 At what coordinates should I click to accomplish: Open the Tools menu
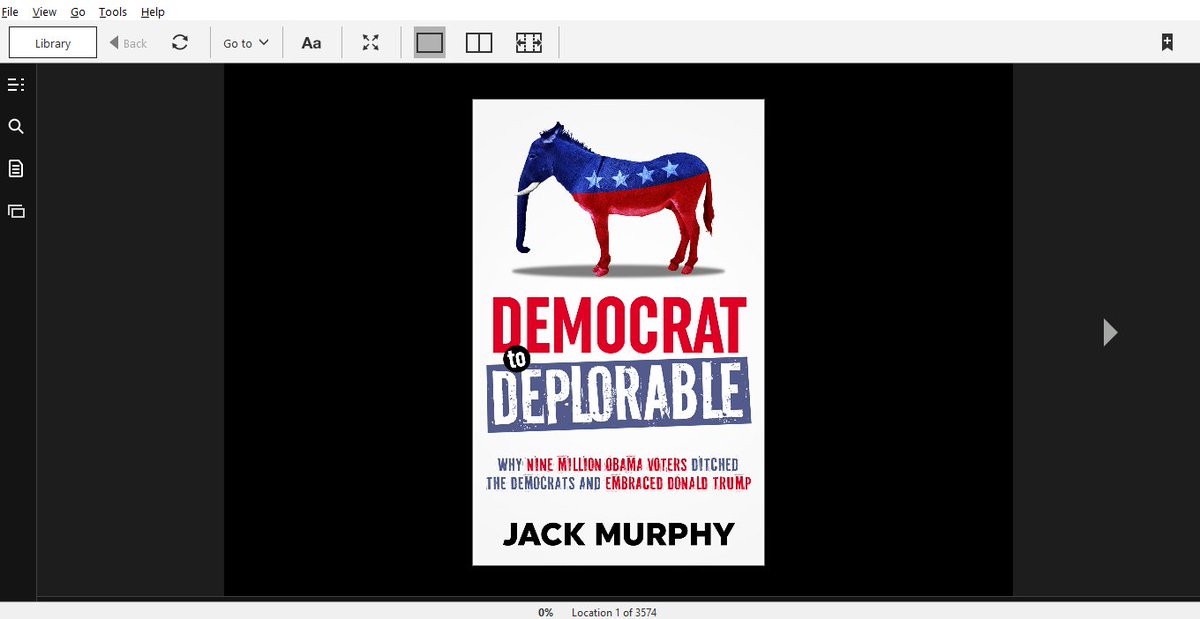[113, 12]
